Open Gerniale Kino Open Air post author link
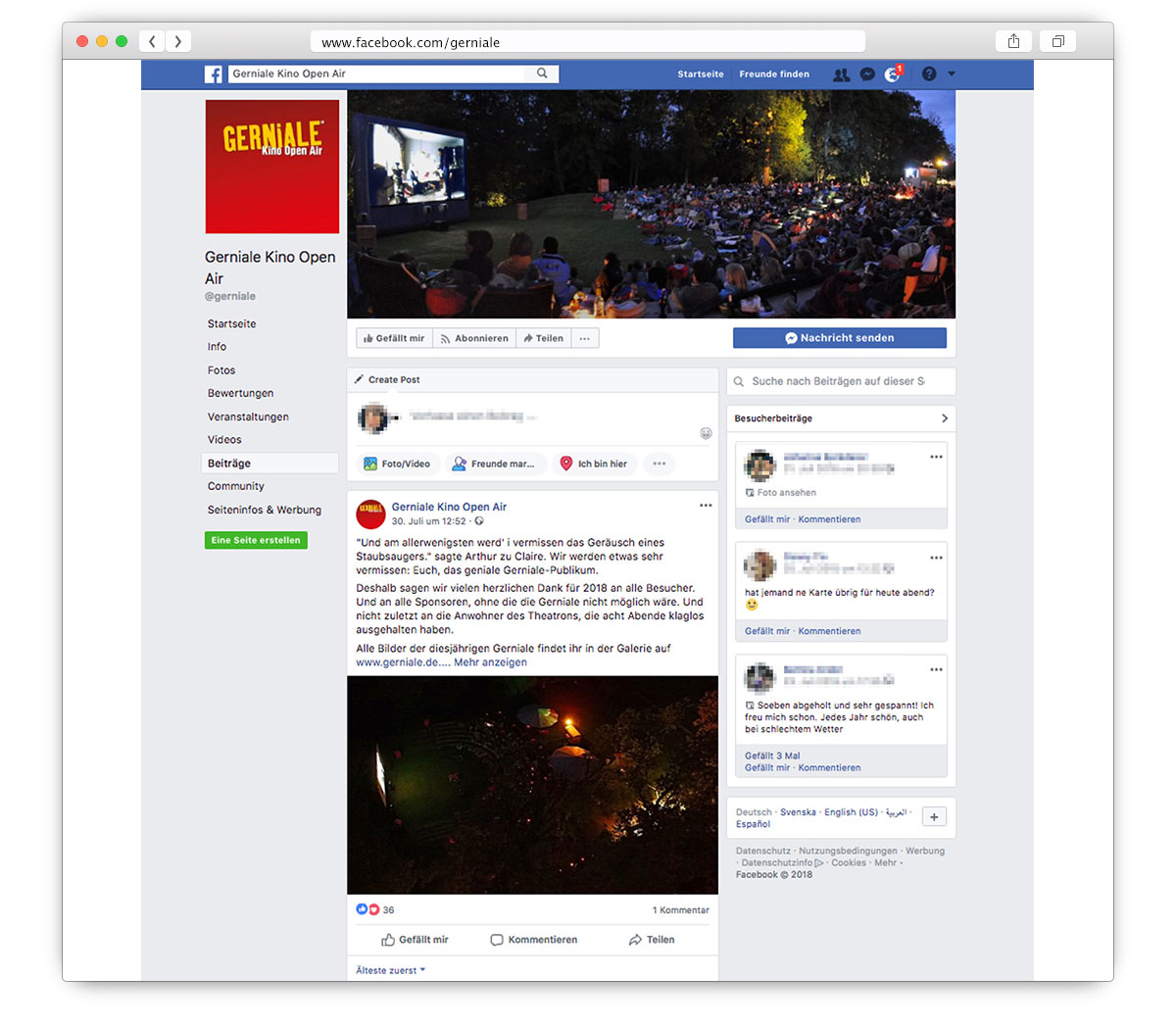 (x=449, y=508)
